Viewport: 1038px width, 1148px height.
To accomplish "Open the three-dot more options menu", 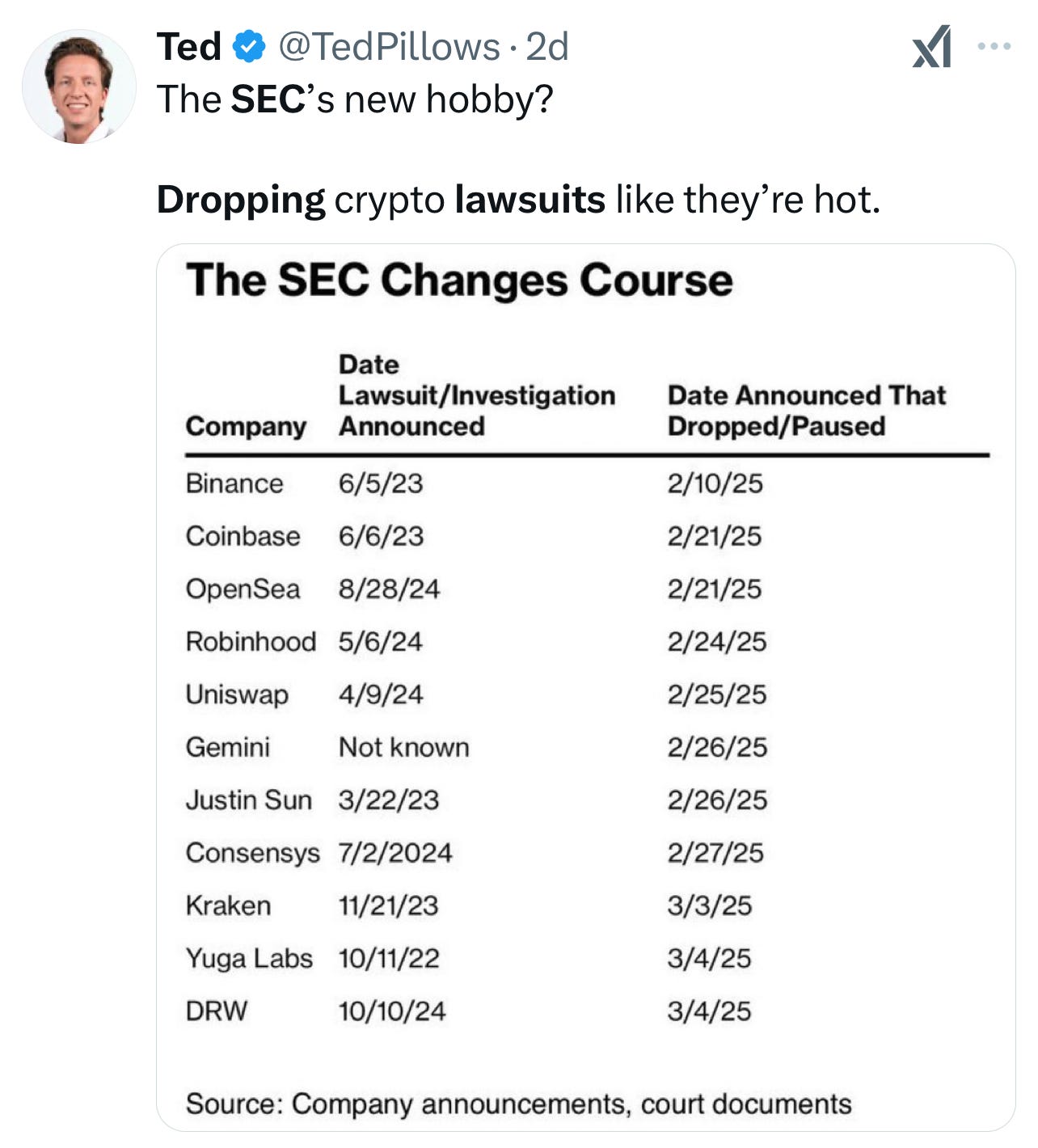I will click(994, 47).
